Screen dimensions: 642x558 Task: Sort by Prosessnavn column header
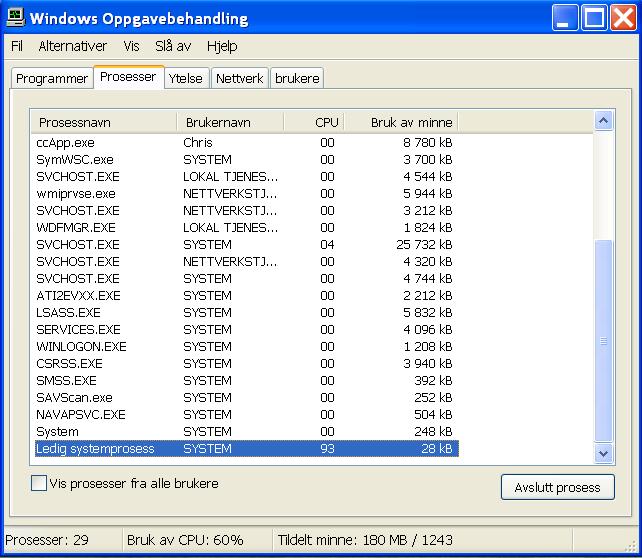pos(104,122)
